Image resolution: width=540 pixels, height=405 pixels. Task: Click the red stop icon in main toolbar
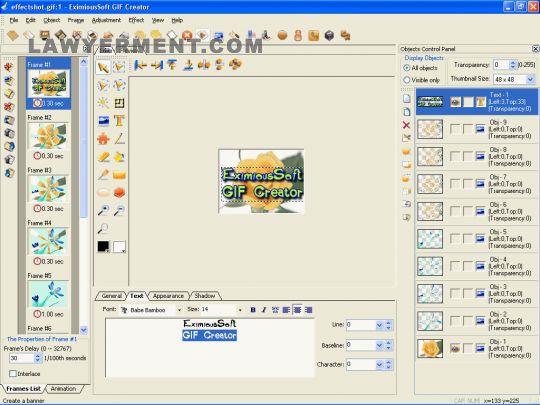pos(187,35)
